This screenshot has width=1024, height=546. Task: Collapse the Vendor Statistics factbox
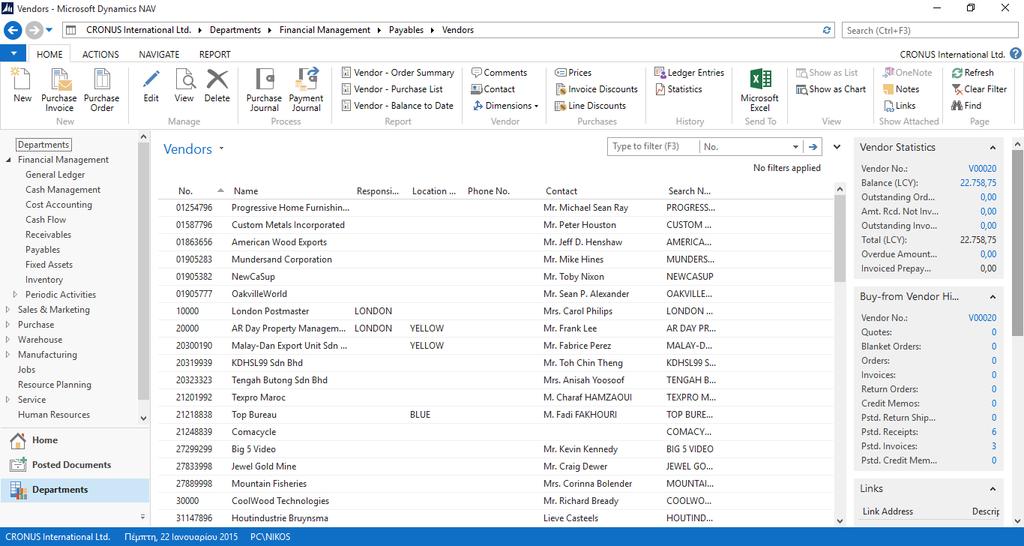(993, 148)
